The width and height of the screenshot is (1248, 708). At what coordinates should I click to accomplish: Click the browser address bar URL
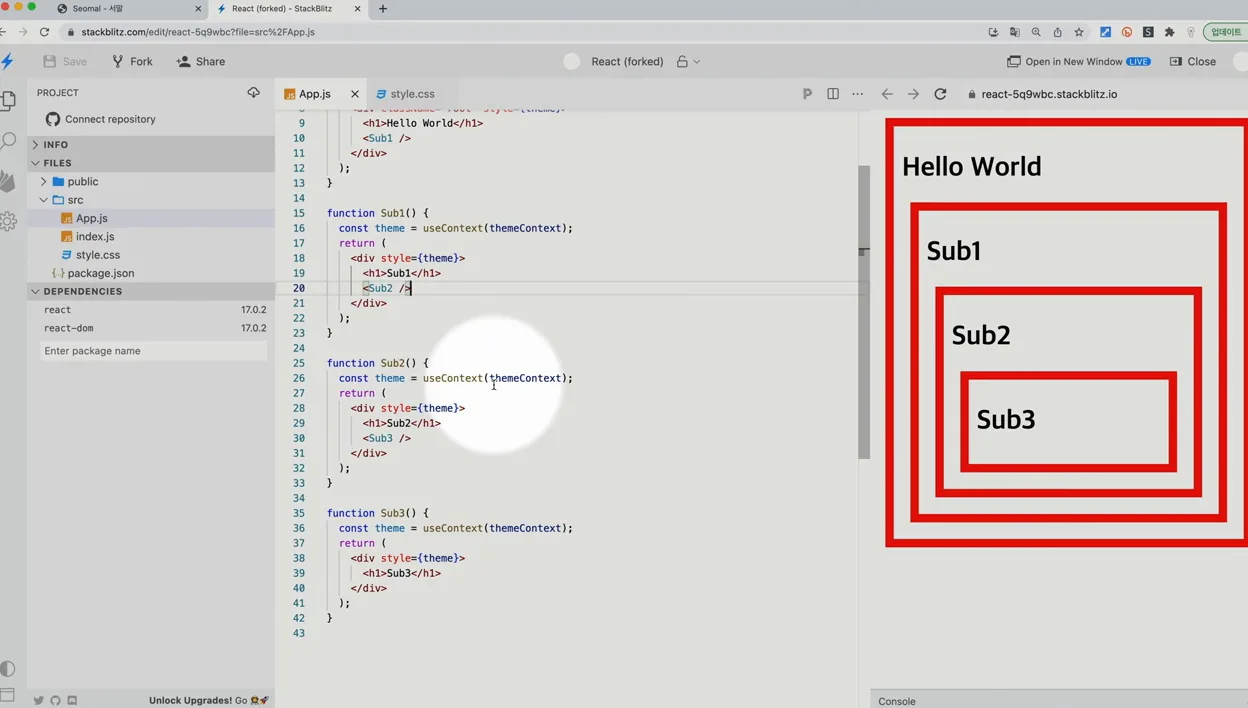(x=198, y=32)
